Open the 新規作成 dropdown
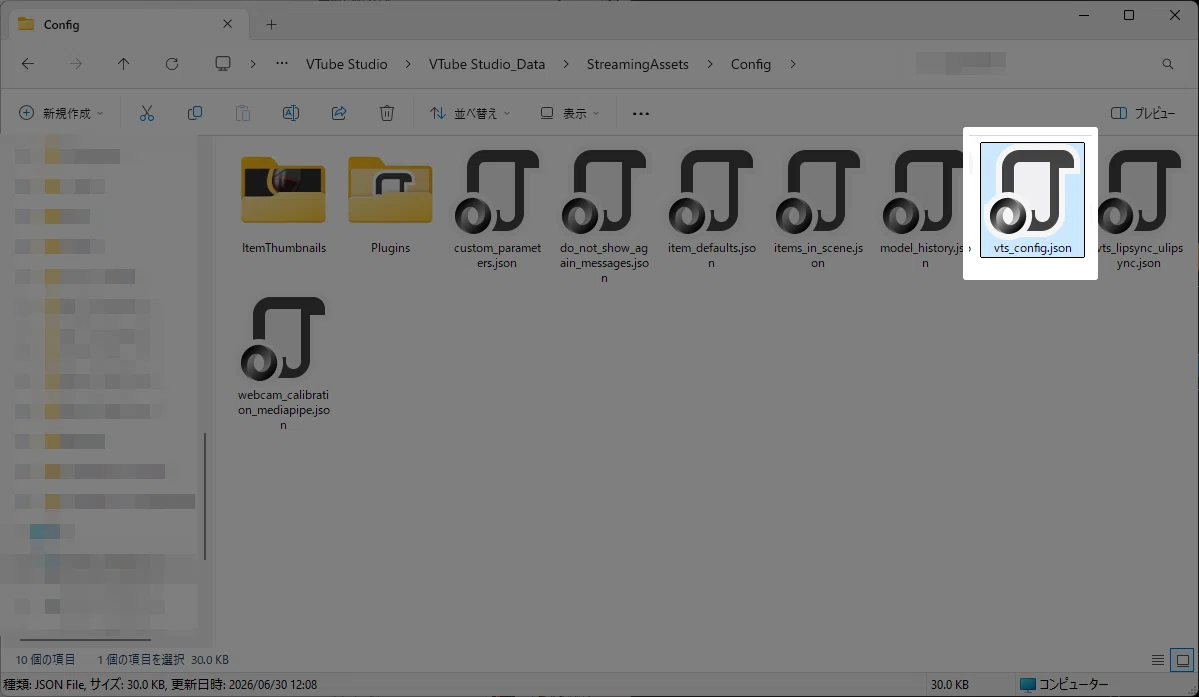 [61, 113]
